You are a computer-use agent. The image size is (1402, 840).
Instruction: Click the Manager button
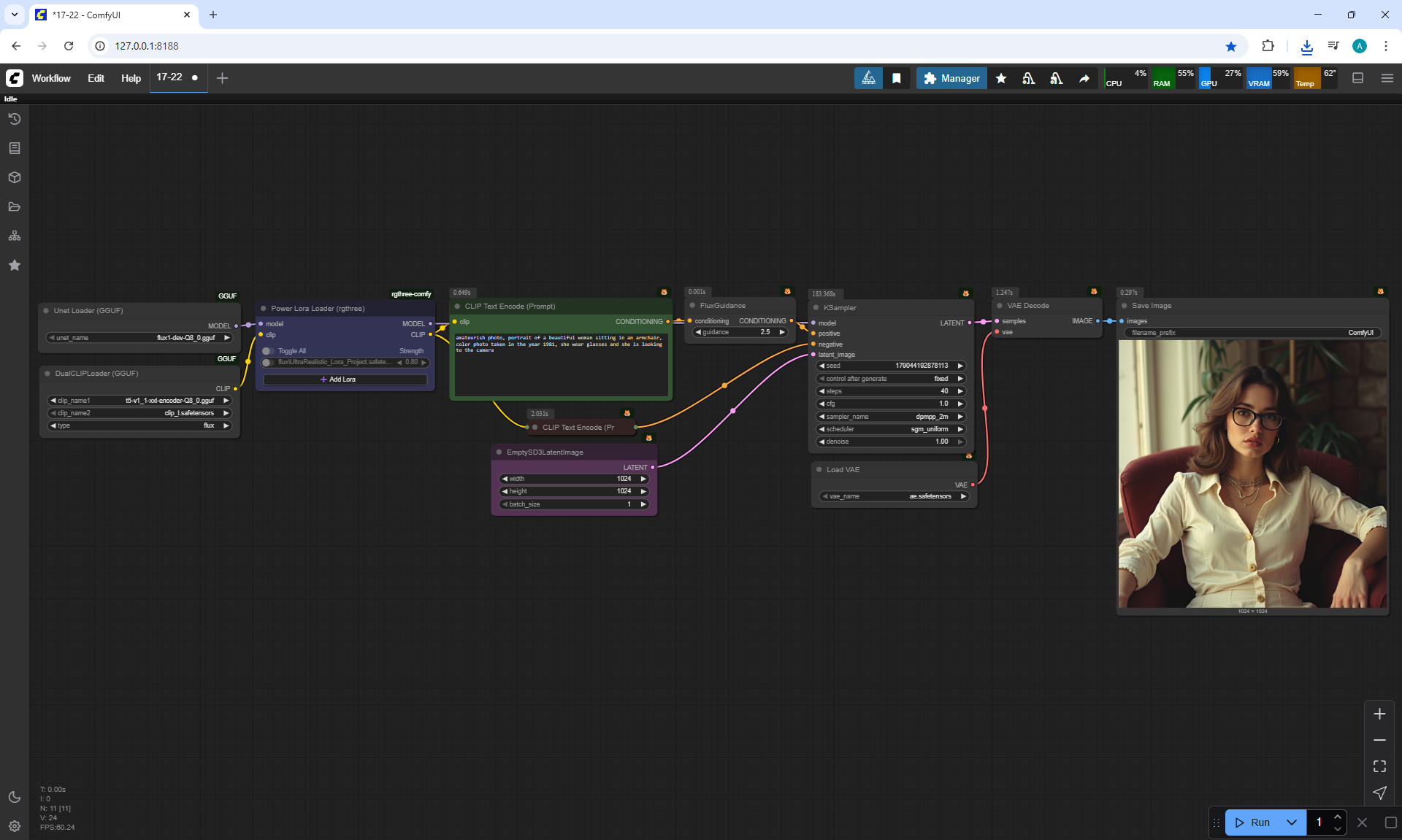click(x=951, y=78)
